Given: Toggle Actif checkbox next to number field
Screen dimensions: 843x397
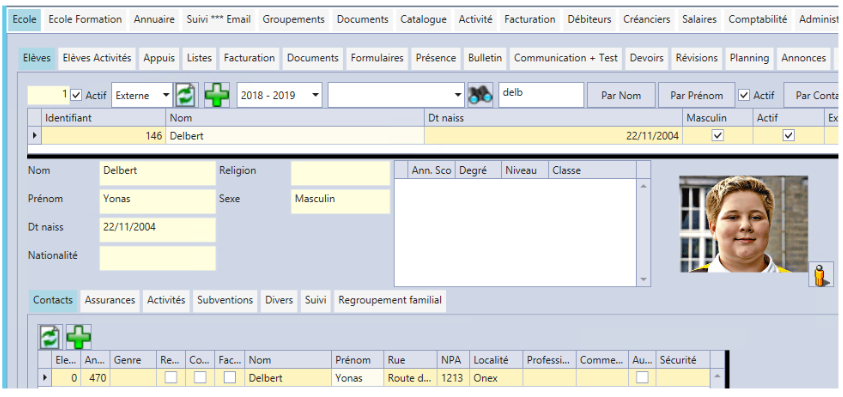Looking at the screenshot, I should tap(76, 95).
